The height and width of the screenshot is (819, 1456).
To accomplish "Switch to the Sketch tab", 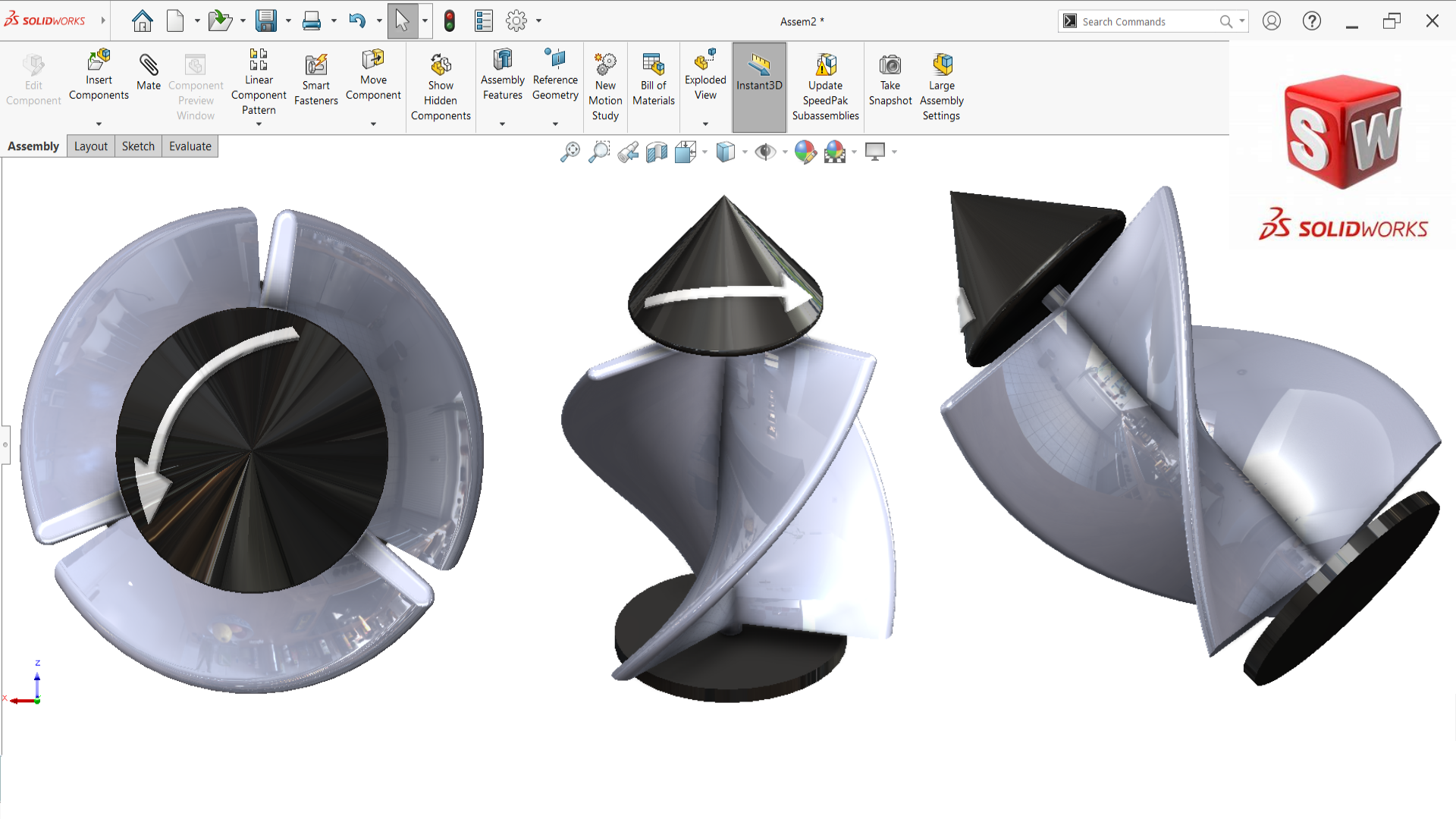I will [x=138, y=146].
